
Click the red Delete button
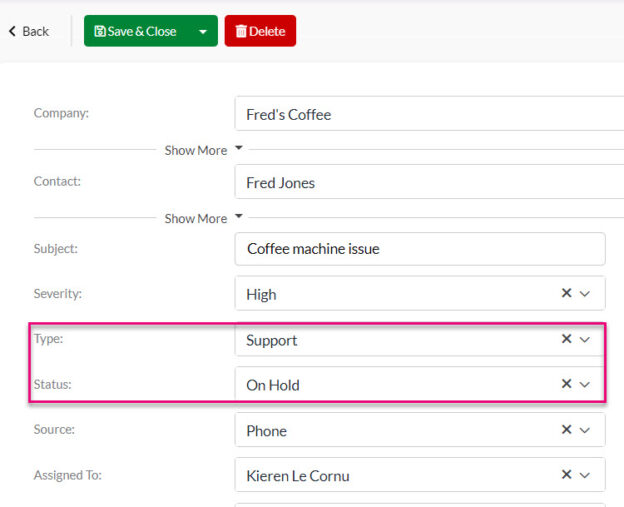coord(260,31)
